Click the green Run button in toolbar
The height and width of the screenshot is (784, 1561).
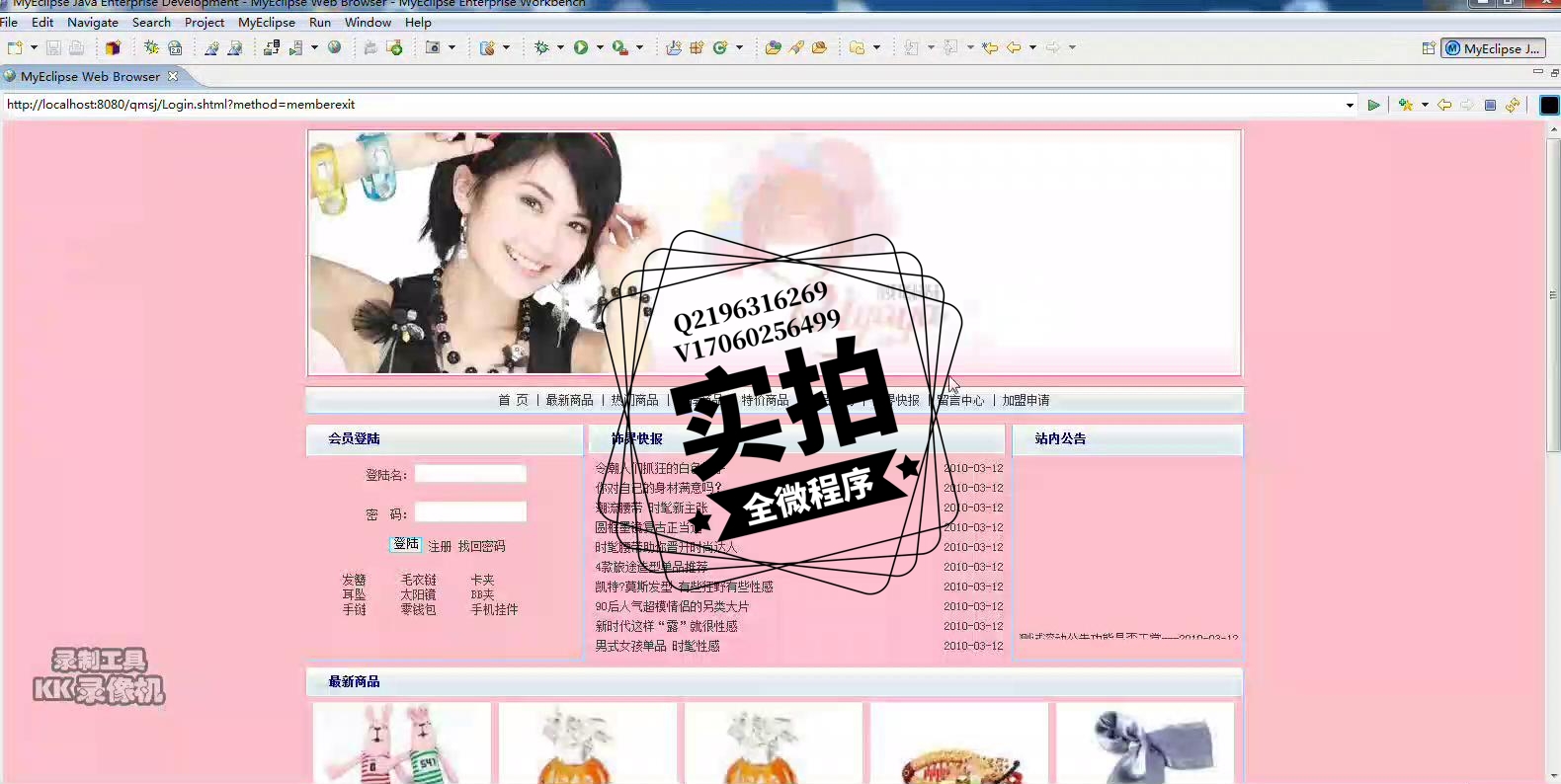point(581,47)
